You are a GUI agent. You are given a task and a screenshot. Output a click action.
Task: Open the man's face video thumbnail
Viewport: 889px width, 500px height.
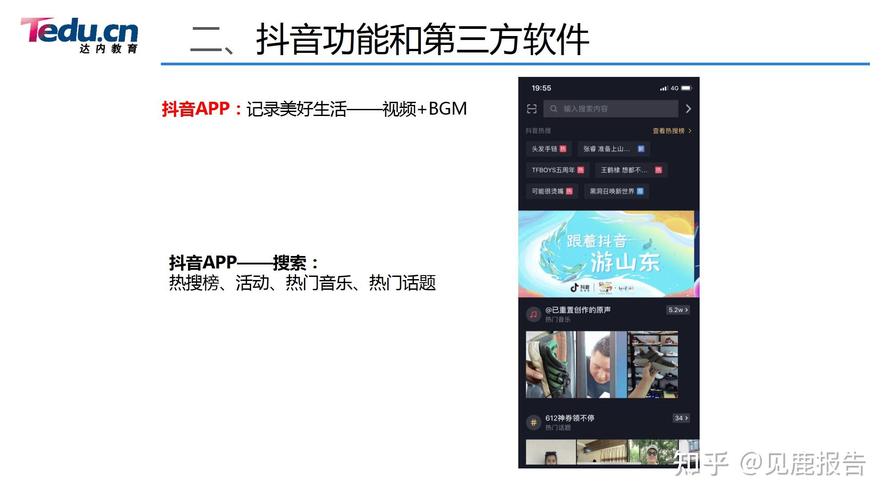pos(601,365)
